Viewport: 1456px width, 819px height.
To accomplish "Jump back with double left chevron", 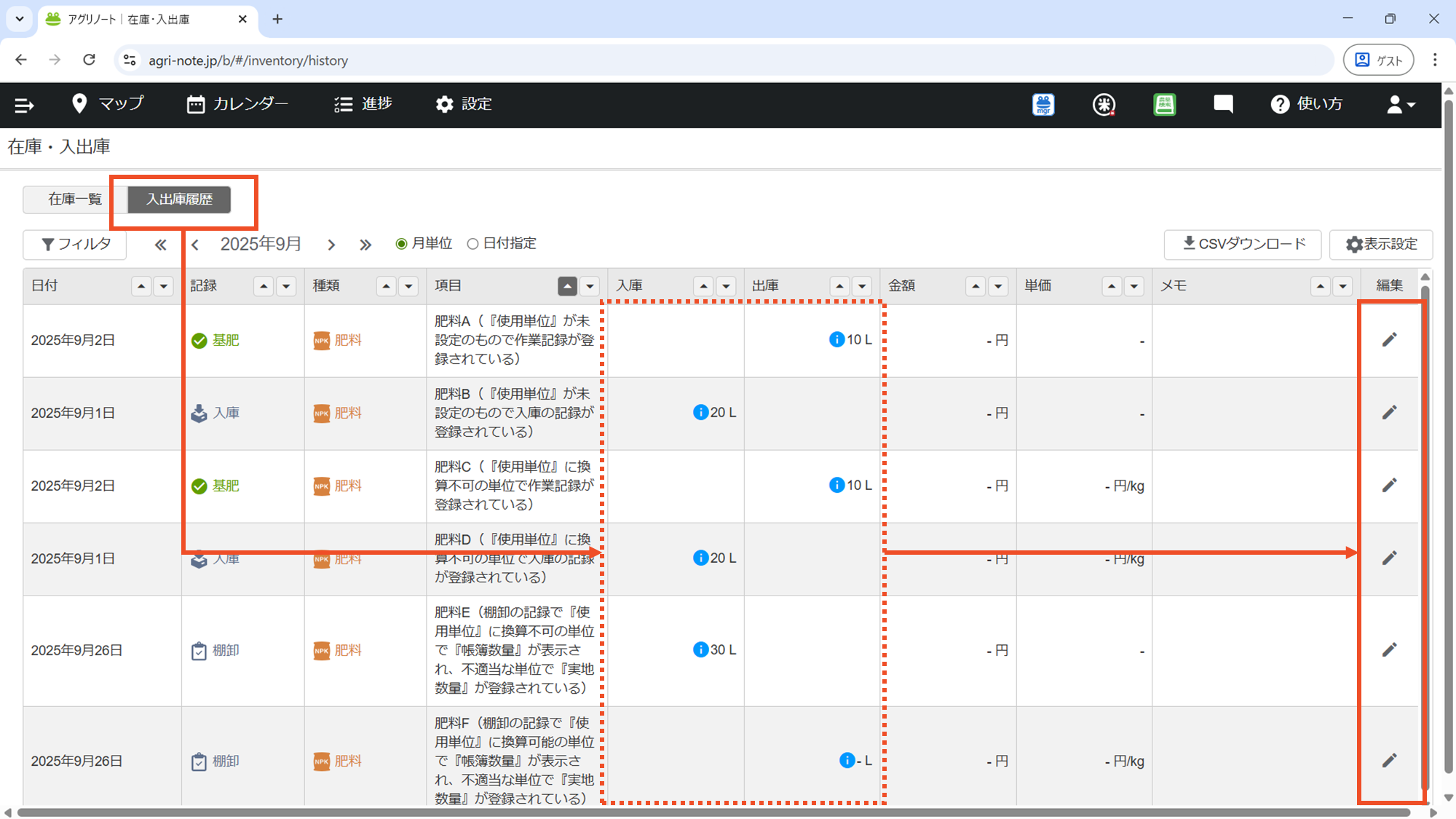I will click(x=160, y=245).
